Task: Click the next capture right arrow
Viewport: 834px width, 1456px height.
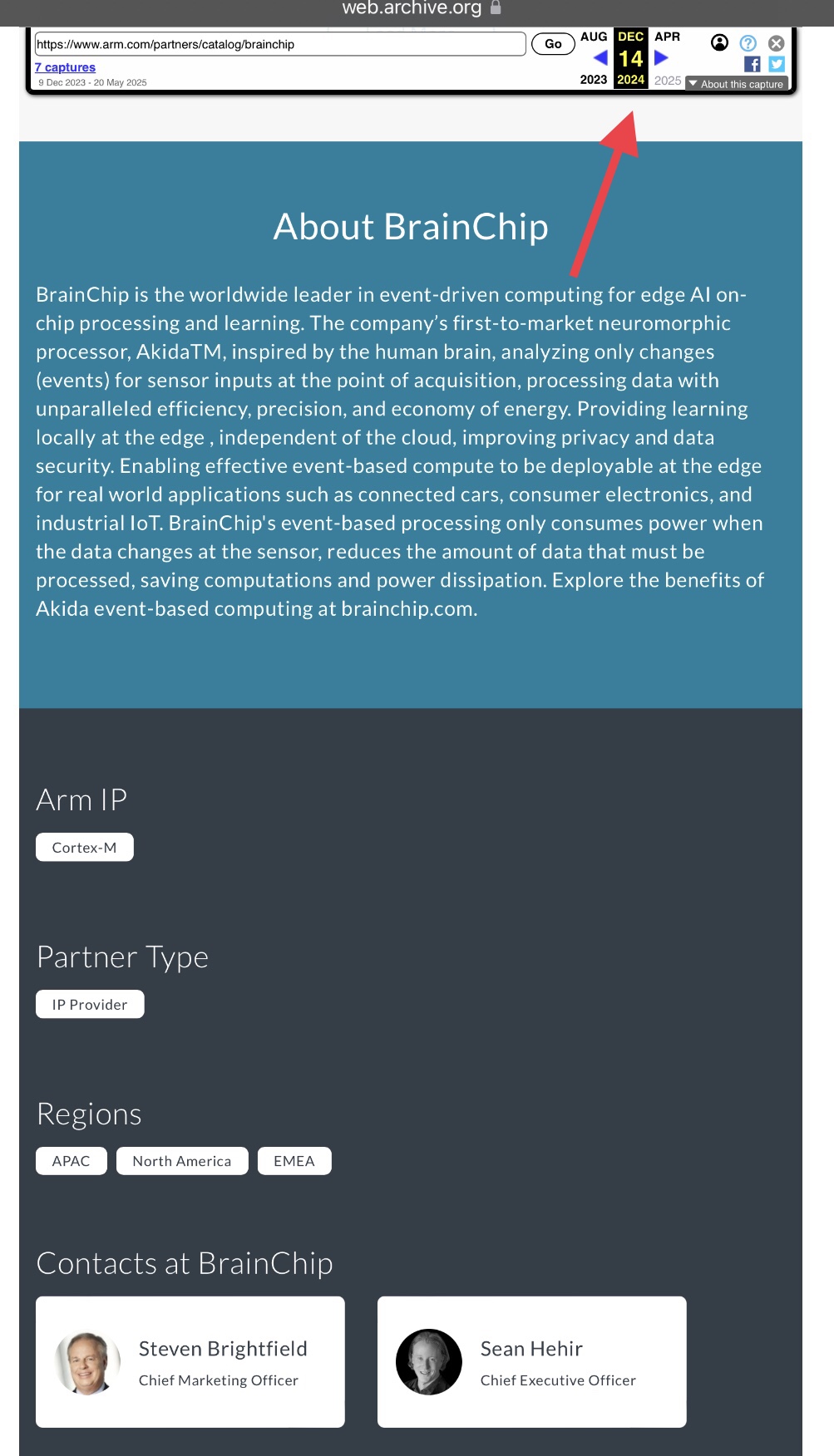Action: tap(662, 57)
